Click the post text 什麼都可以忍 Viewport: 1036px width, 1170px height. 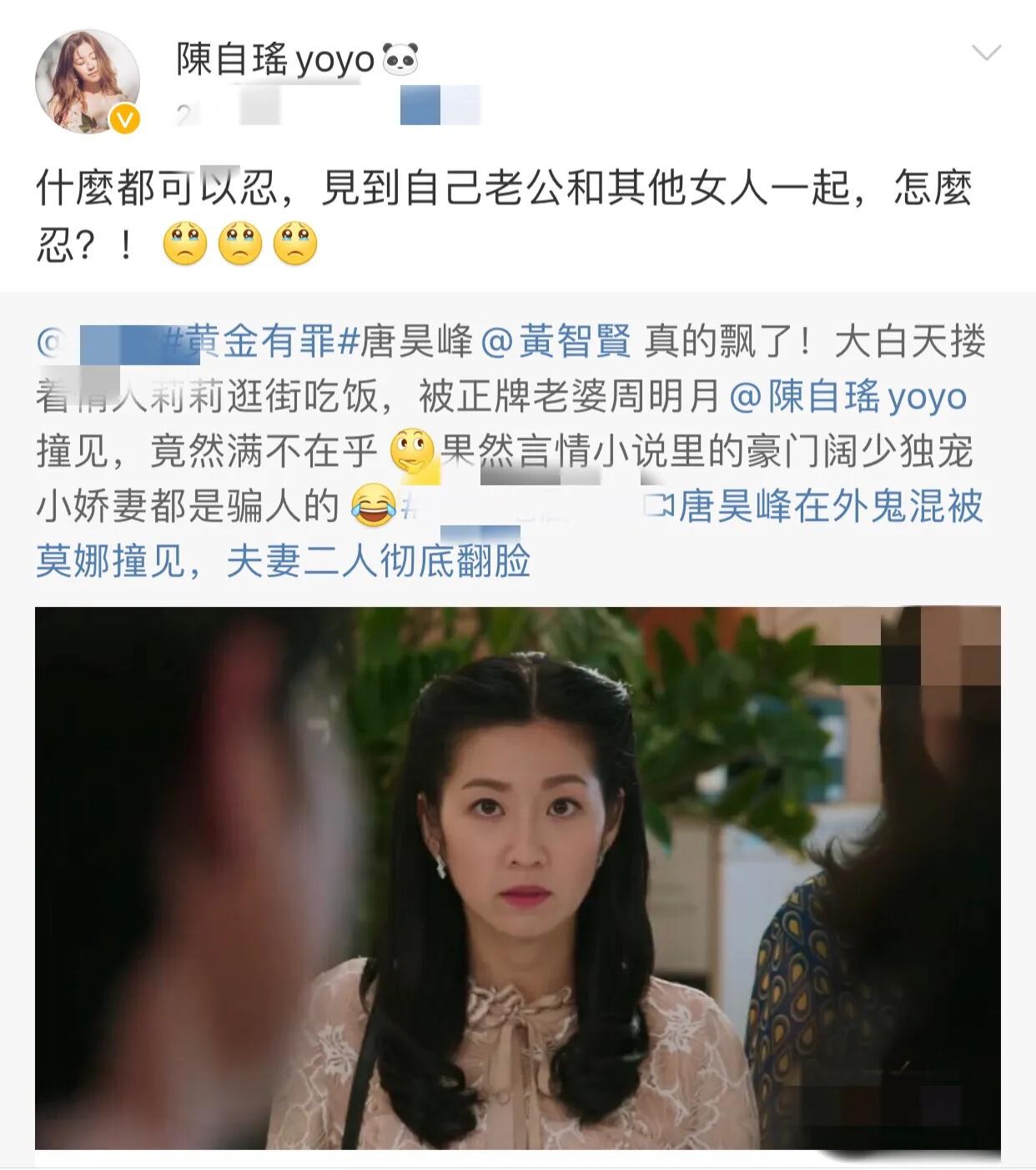[x=156, y=188]
